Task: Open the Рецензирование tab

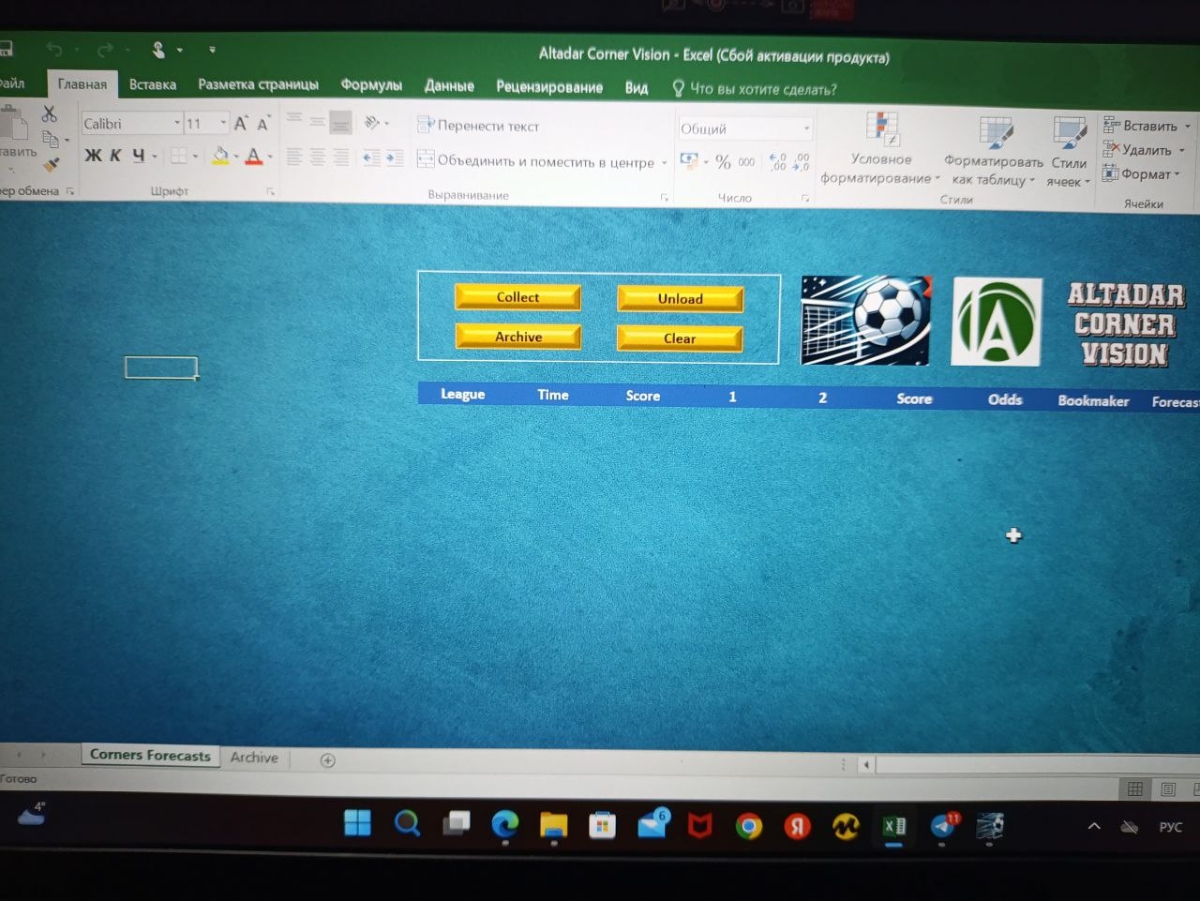Action: pyautogui.click(x=549, y=87)
